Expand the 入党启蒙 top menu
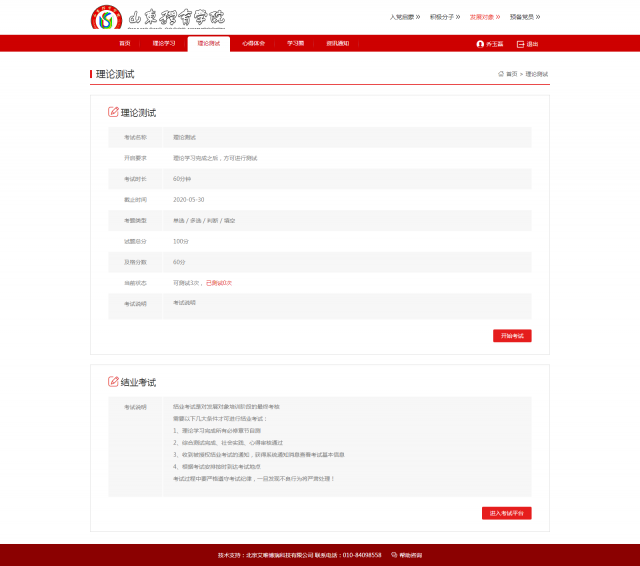 (404, 17)
